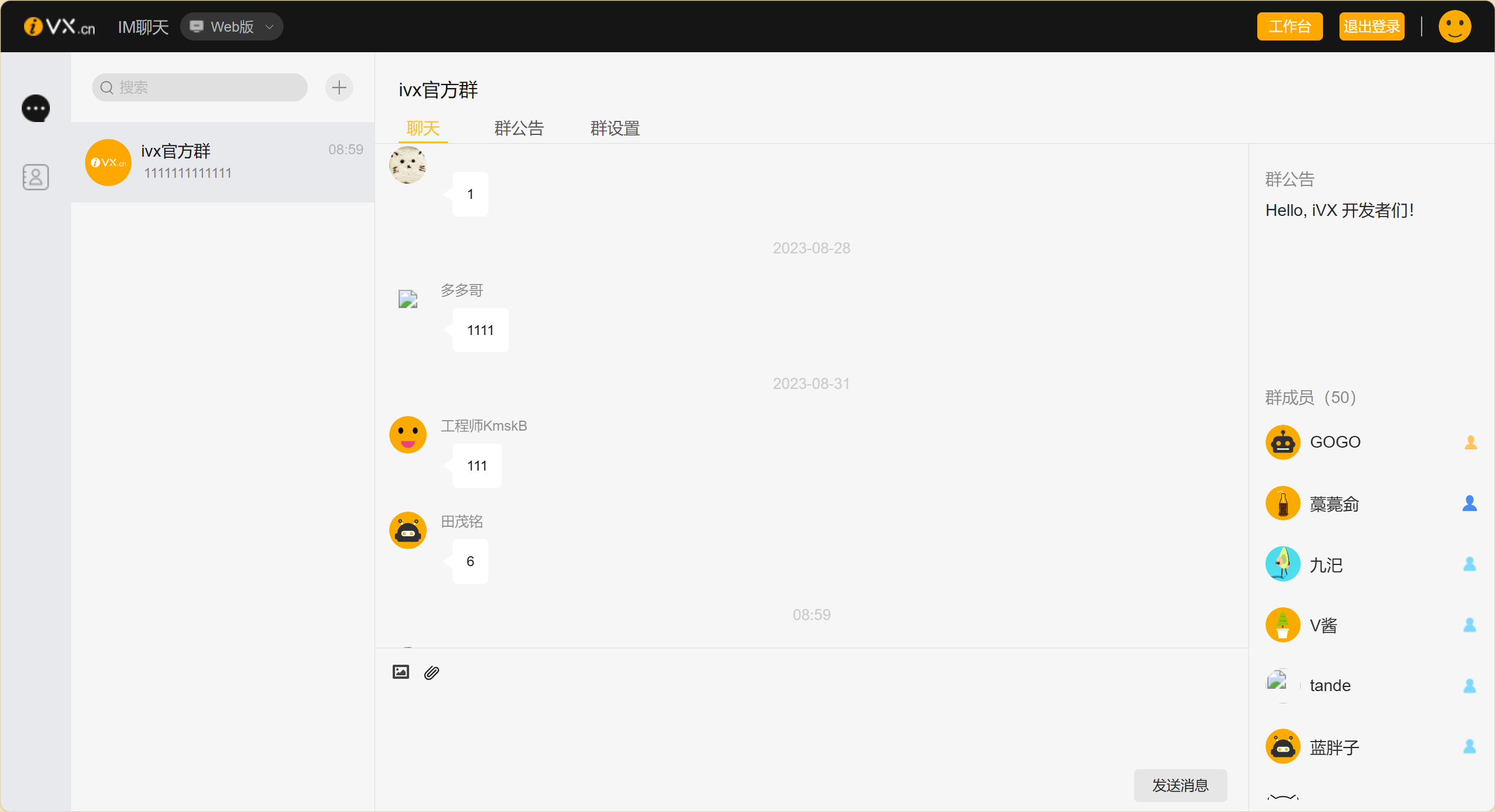Click 工程师KmskB's avatar in the chat
The width and height of the screenshot is (1495, 812).
(408, 435)
